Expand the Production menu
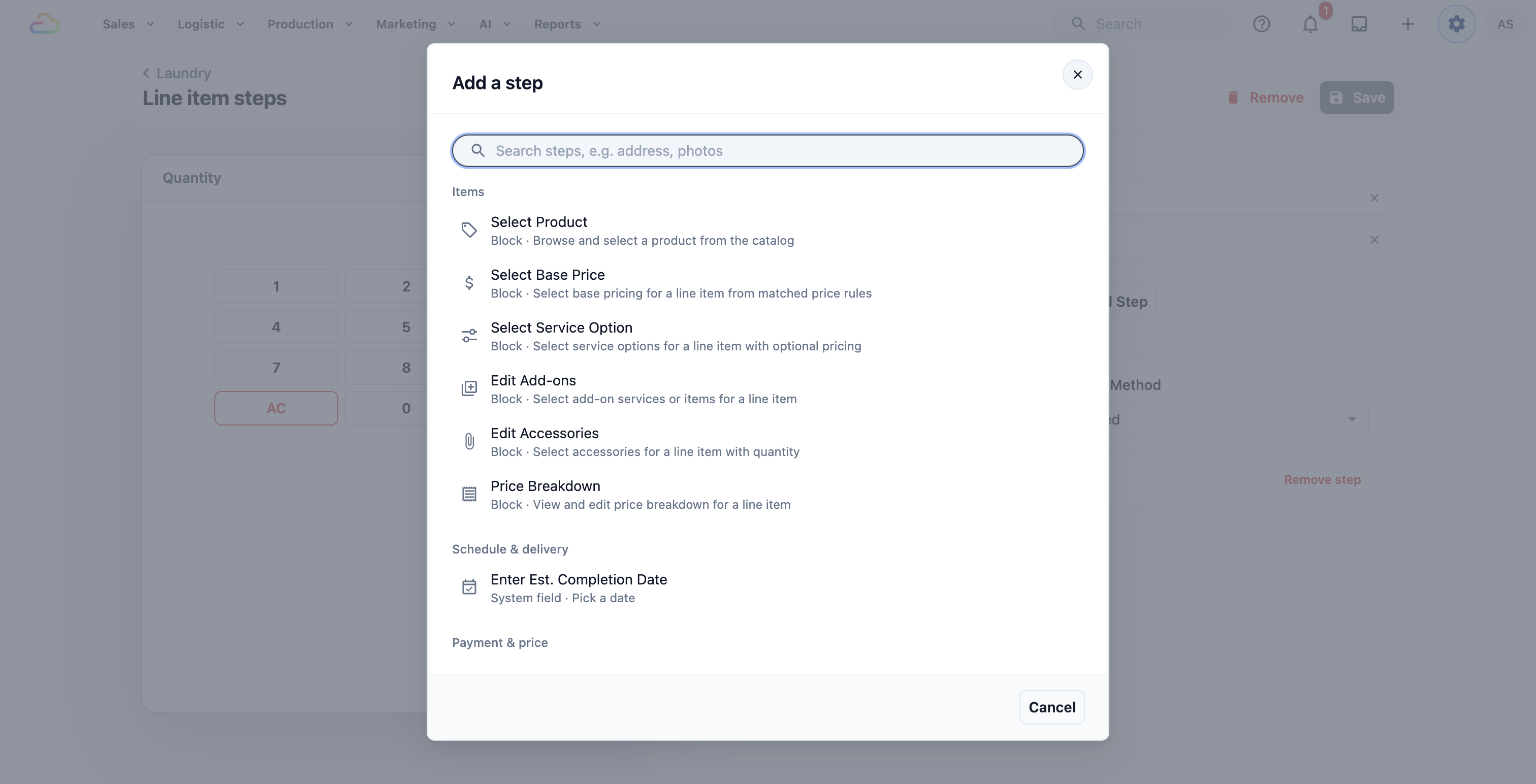This screenshot has height=784, width=1536. coord(310,24)
